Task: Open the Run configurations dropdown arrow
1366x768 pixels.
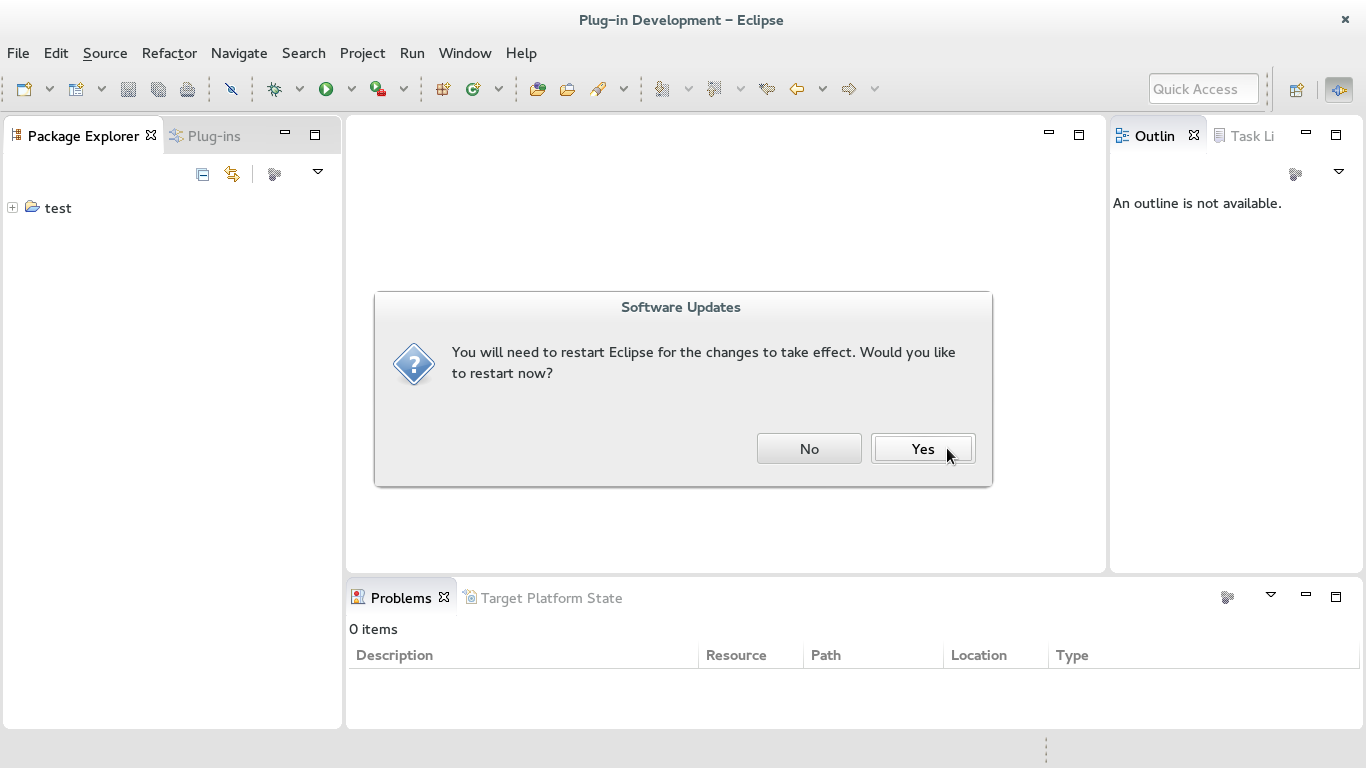Action: 351,89
